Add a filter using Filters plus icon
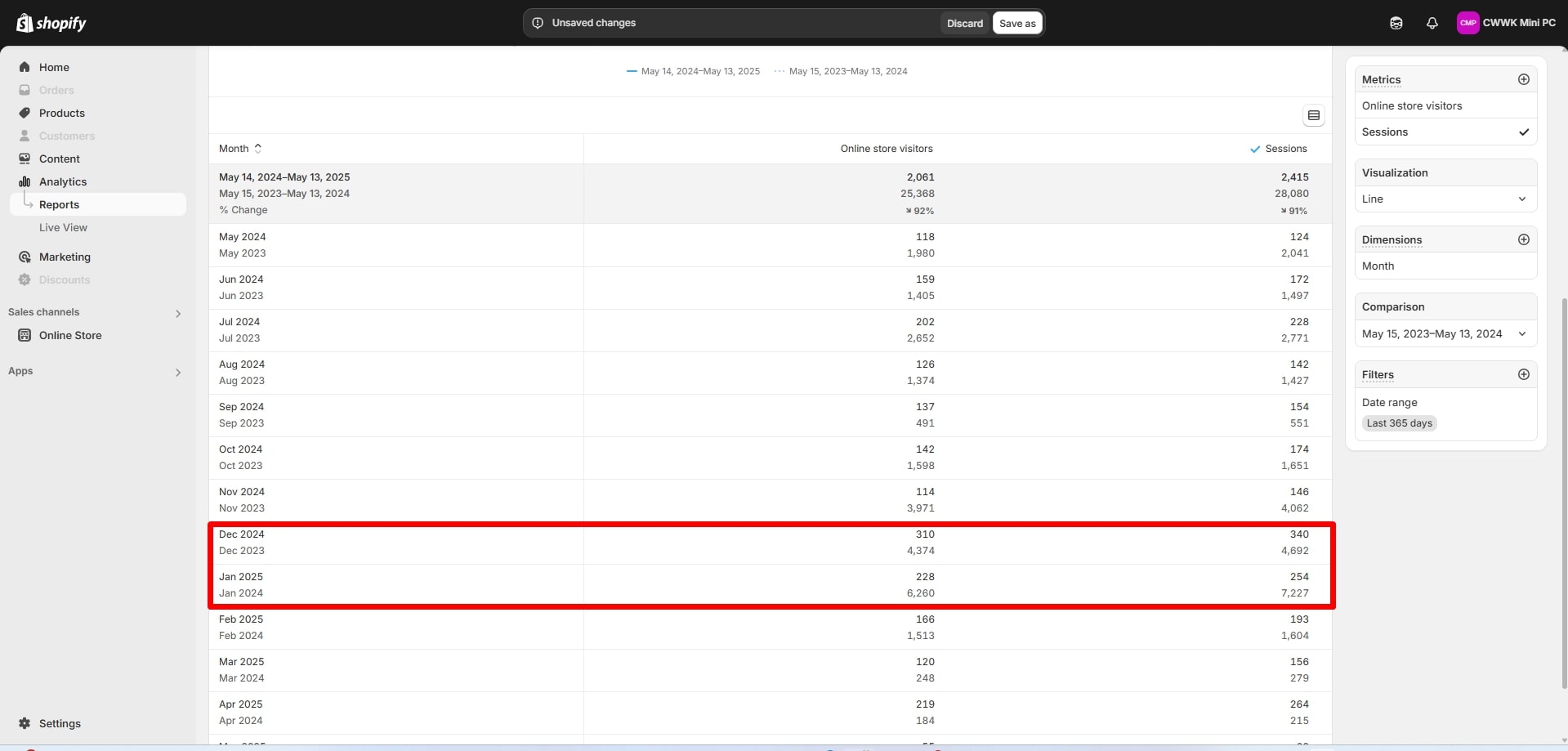 pyautogui.click(x=1523, y=374)
